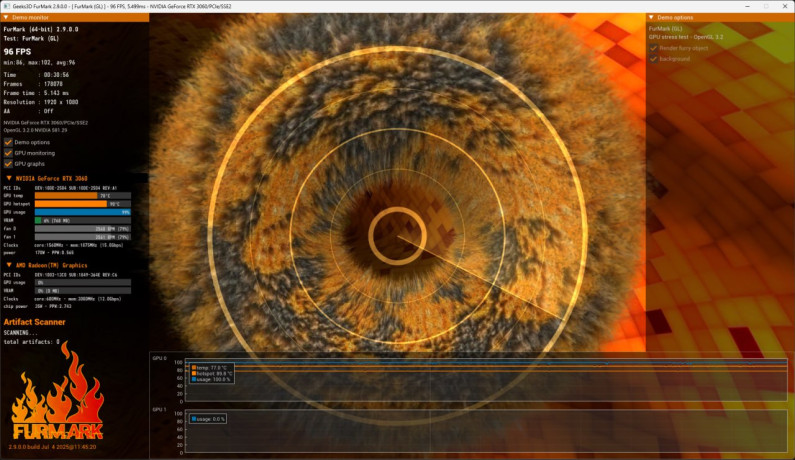Toggle the Render furry object checkbox
Viewport: 795px width, 460px height.
click(x=654, y=47)
